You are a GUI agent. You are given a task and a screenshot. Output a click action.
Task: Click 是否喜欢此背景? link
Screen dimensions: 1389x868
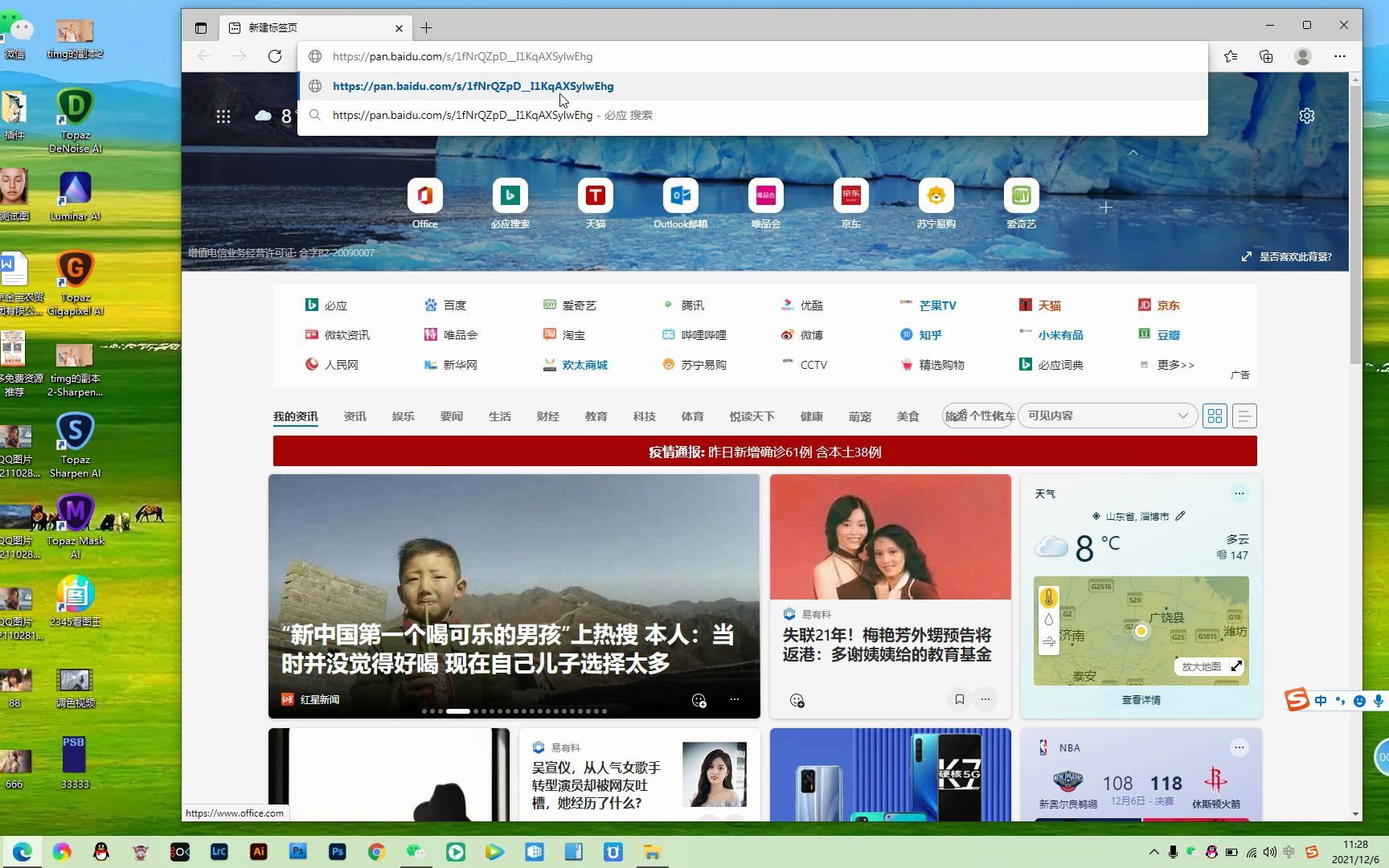click(1287, 256)
